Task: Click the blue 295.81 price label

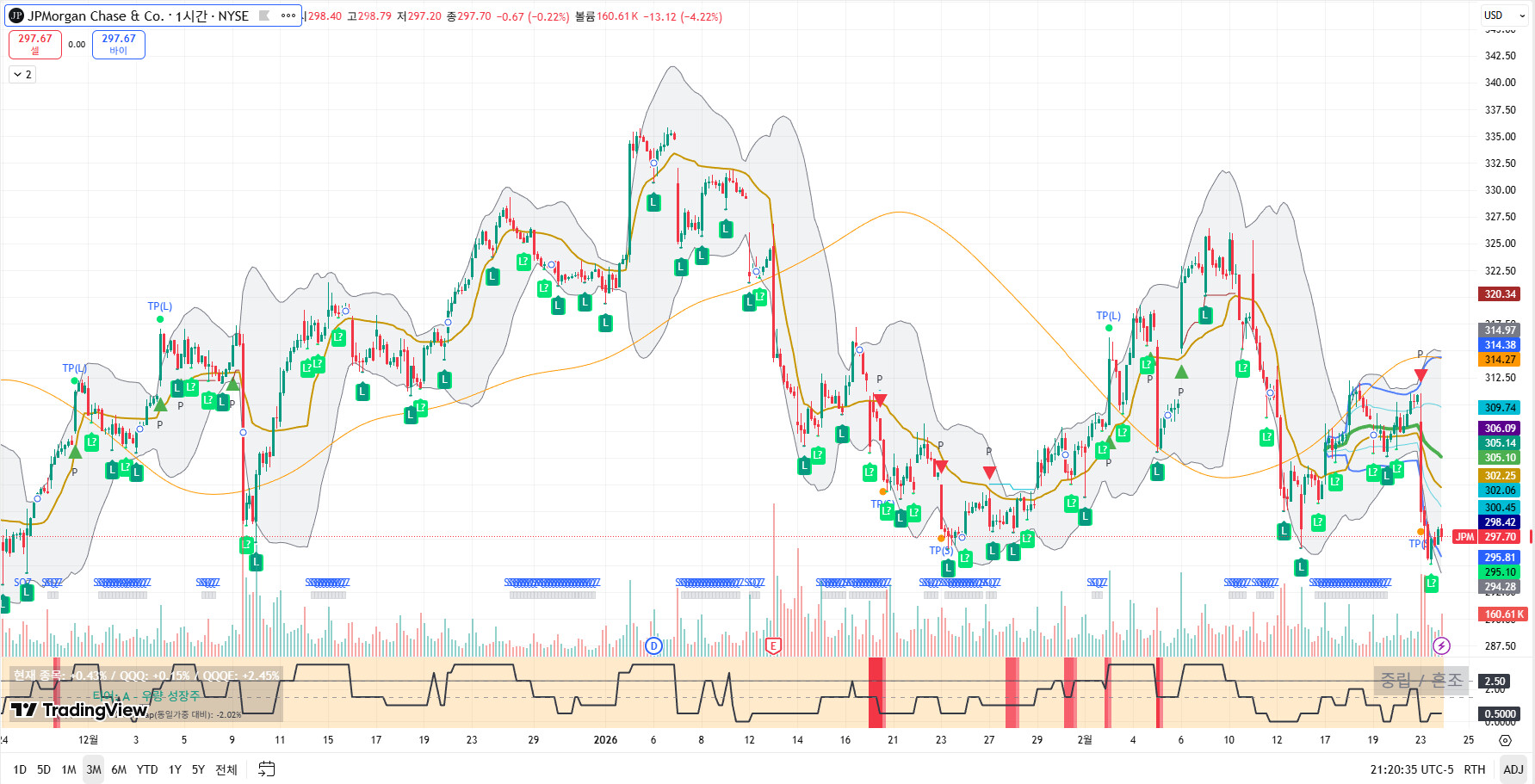Action: click(1500, 558)
